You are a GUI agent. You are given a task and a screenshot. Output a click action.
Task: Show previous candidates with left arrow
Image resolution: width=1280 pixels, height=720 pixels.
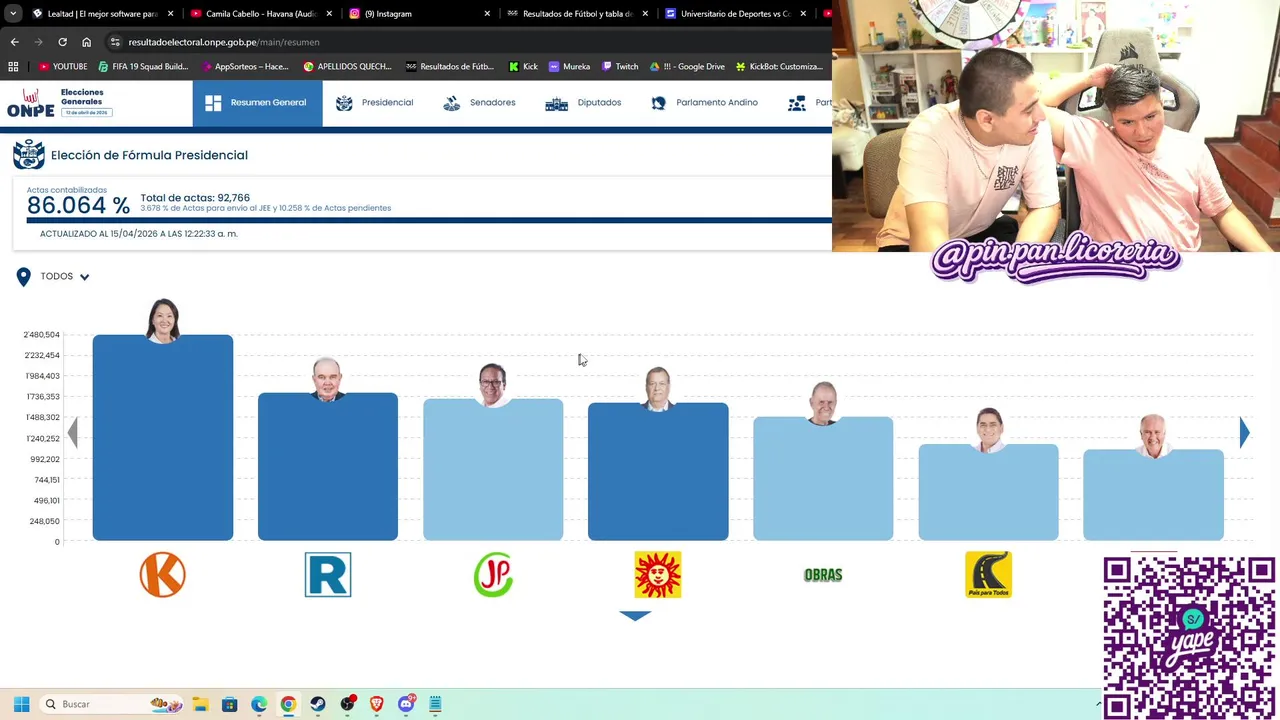72,432
